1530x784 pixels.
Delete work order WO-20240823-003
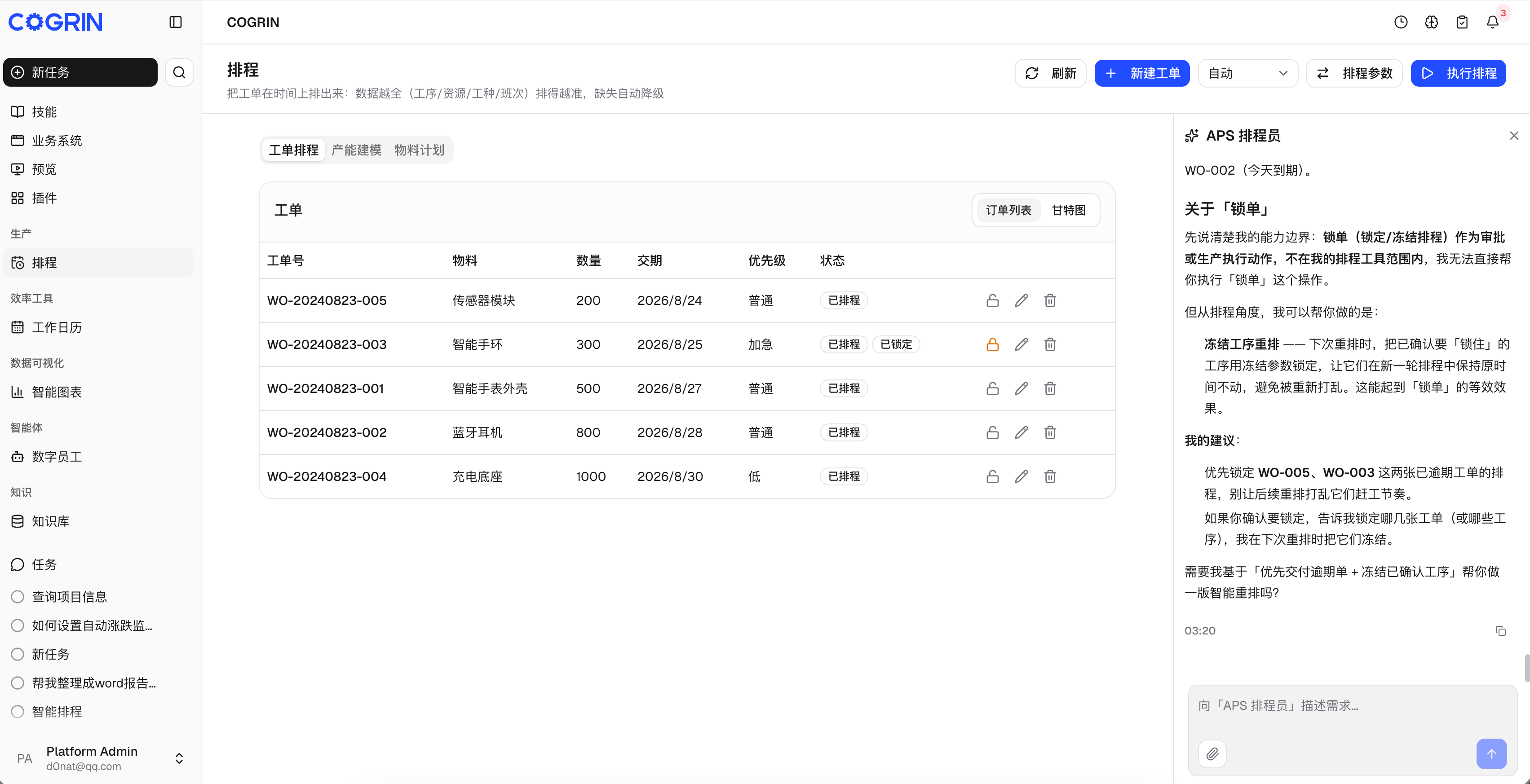pyautogui.click(x=1050, y=344)
